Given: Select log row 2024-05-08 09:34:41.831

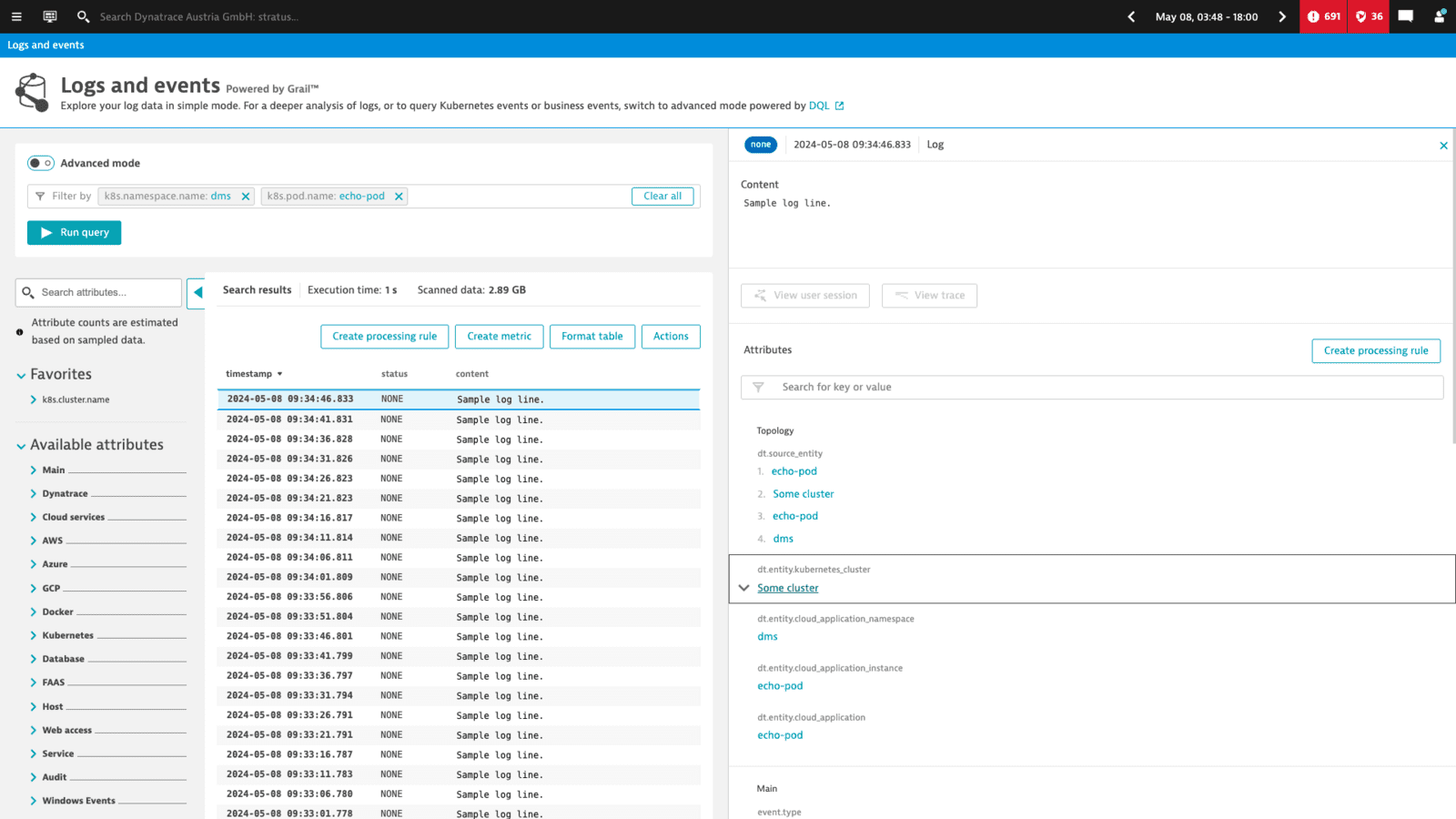Looking at the screenshot, I should tap(459, 420).
